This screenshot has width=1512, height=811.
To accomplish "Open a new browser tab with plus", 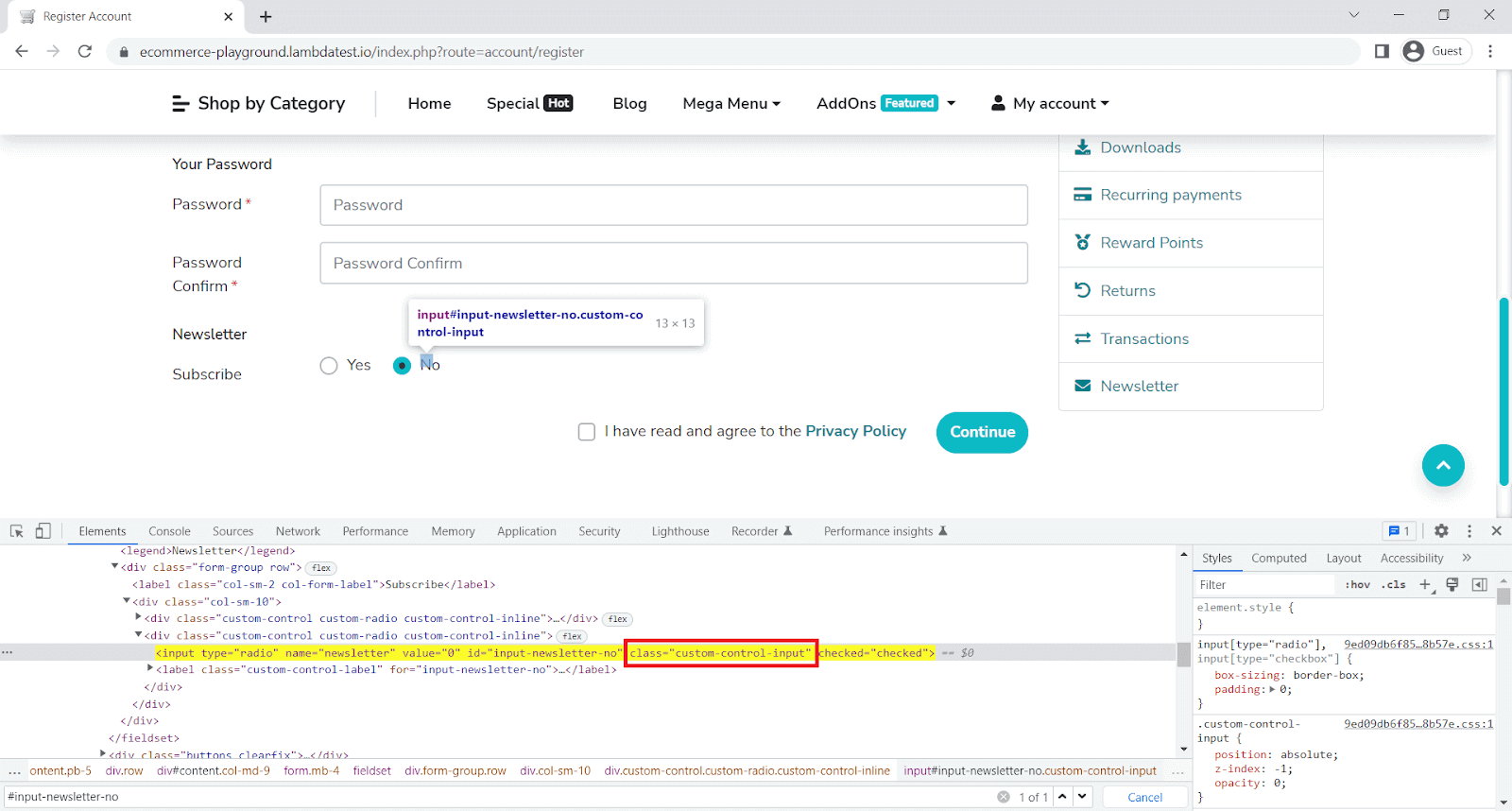I will point(266,16).
